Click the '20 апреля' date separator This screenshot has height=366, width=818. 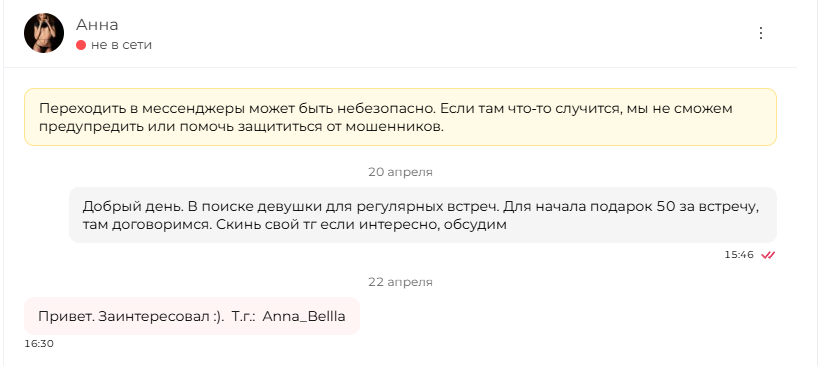click(x=400, y=172)
